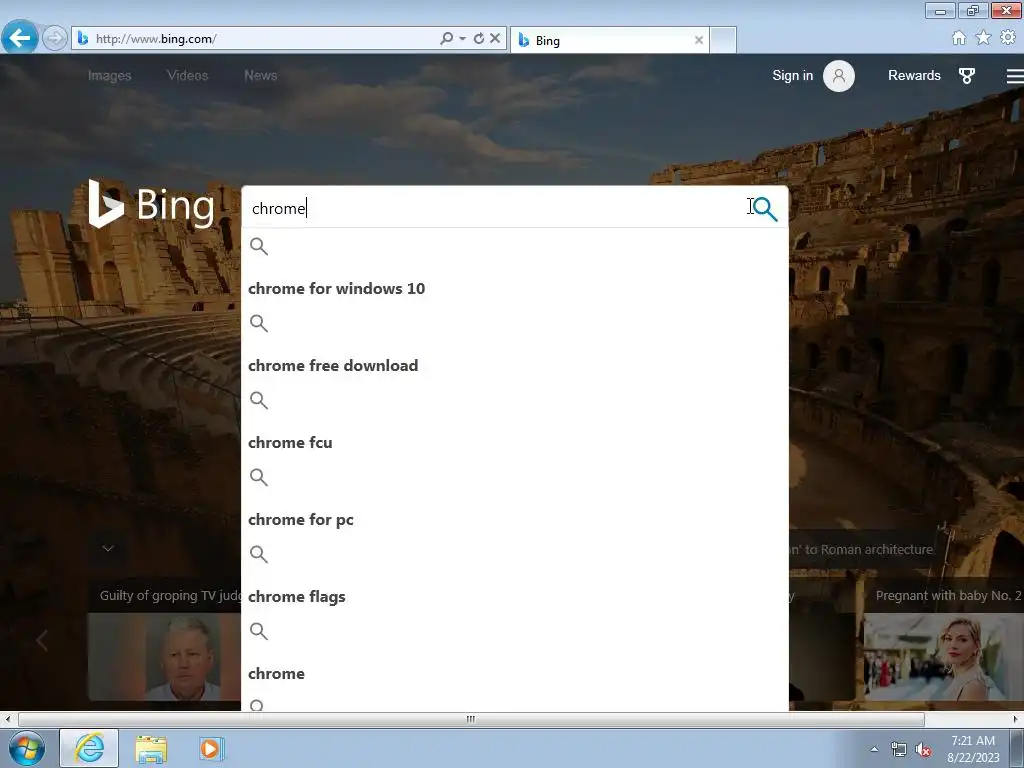Viewport: 1024px width, 768px height.
Task: Open the News search category
Action: 261,76
